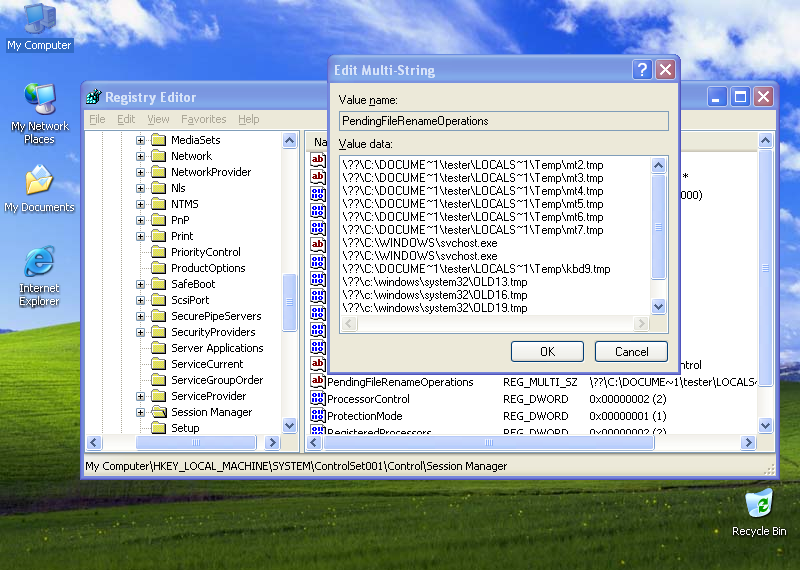Click the tree pane horizontal scroll right arrow

pos(272,442)
